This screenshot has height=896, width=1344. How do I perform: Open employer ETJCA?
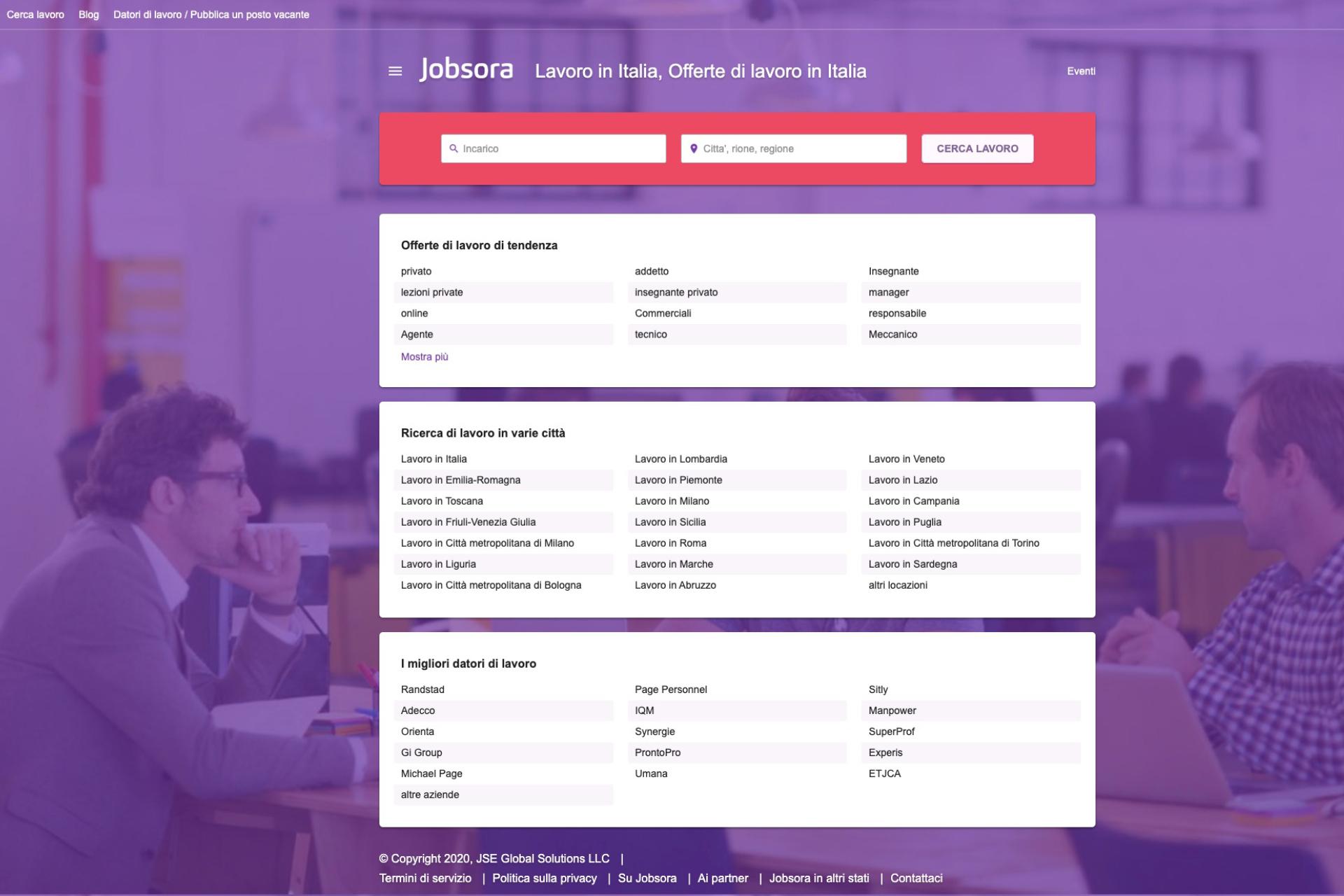coord(885,773)
